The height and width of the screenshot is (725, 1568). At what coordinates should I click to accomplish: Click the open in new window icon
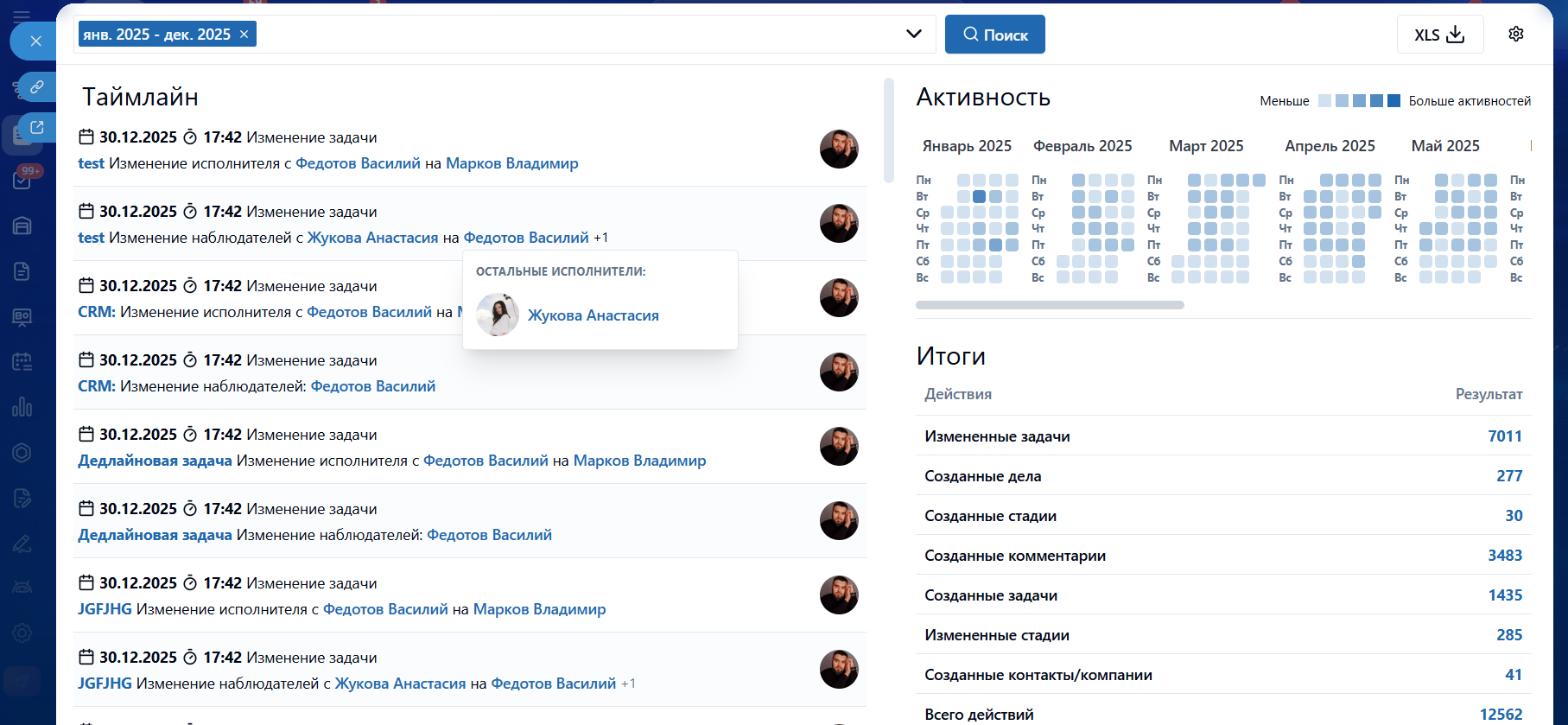click(36, 128)
